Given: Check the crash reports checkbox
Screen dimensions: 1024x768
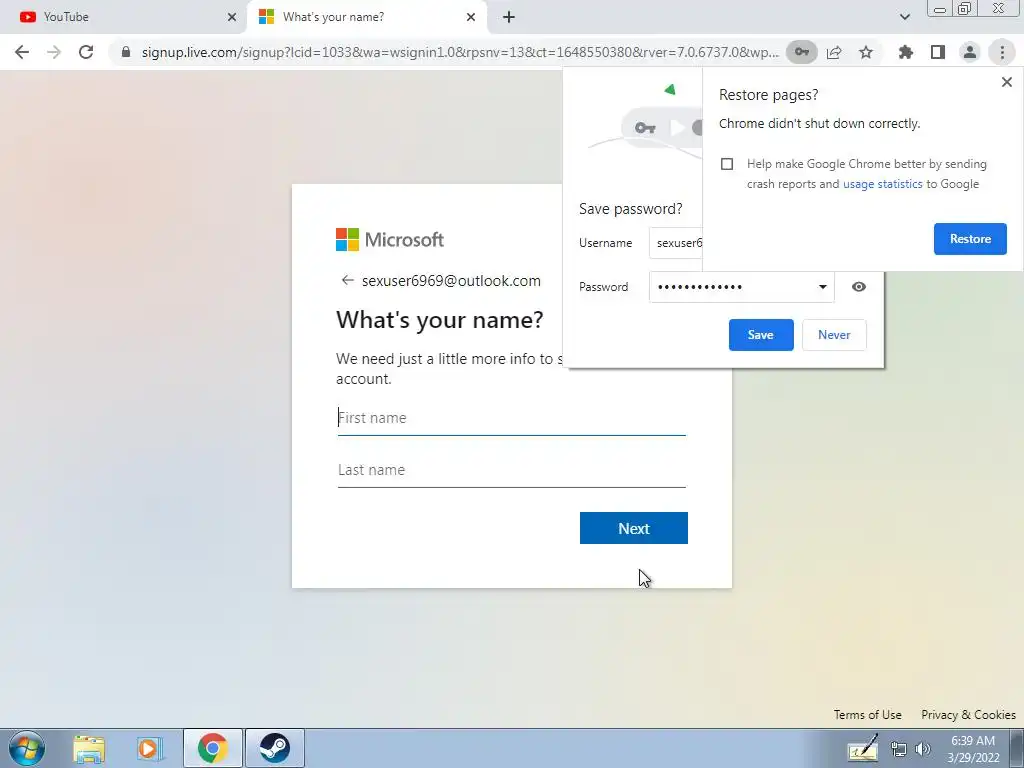Looking at the screenshot, I should click(727, 164).
